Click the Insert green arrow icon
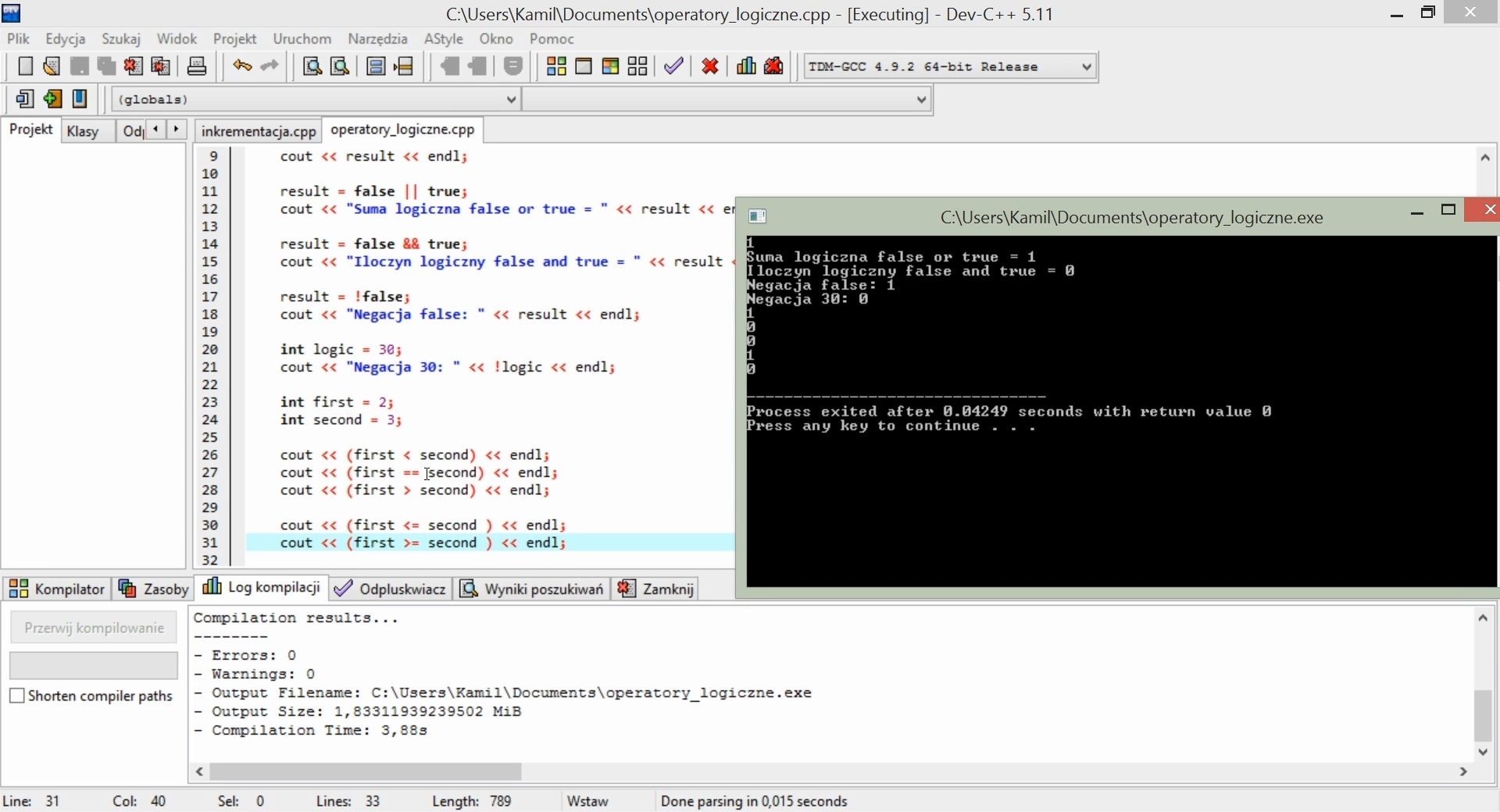 (53, 100)
